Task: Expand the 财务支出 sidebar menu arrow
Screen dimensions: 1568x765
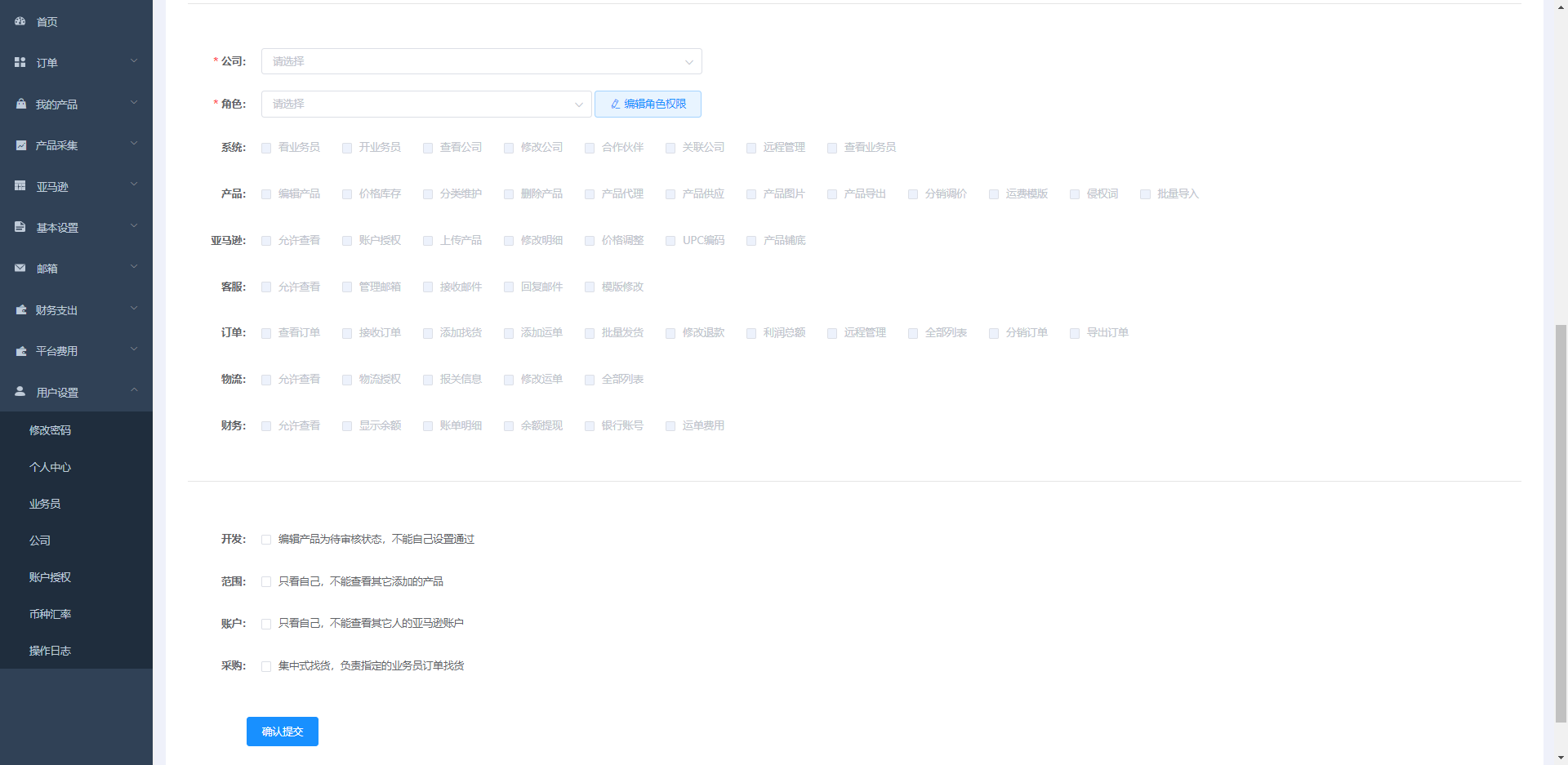Action: click(134, 309)
